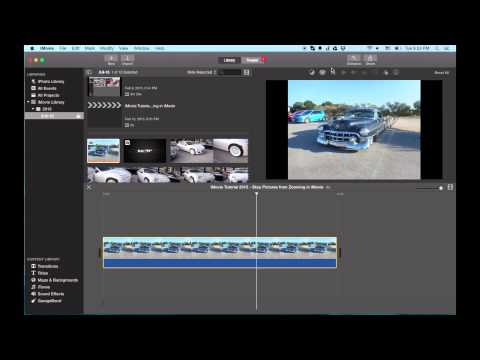
Task: Collapse the iMovie Library disclosure triangle
Action: [28, 102]
